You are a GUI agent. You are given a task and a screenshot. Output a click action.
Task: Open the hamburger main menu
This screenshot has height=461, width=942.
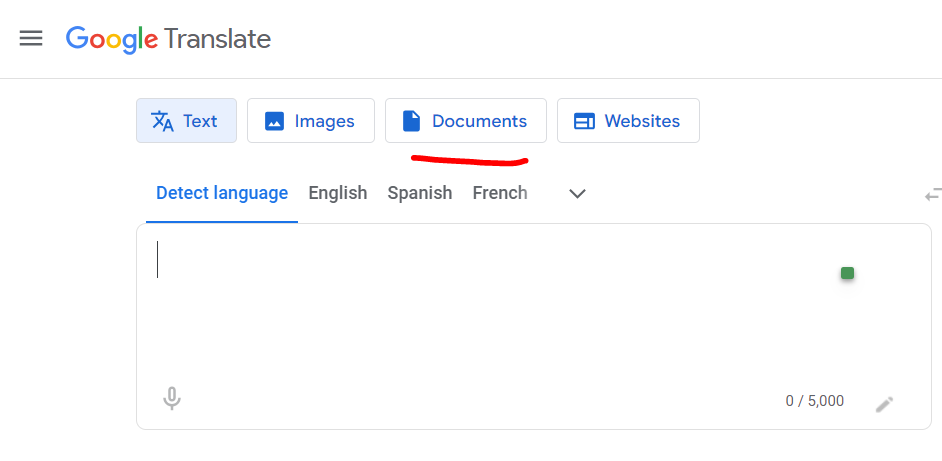coord(31,38)
